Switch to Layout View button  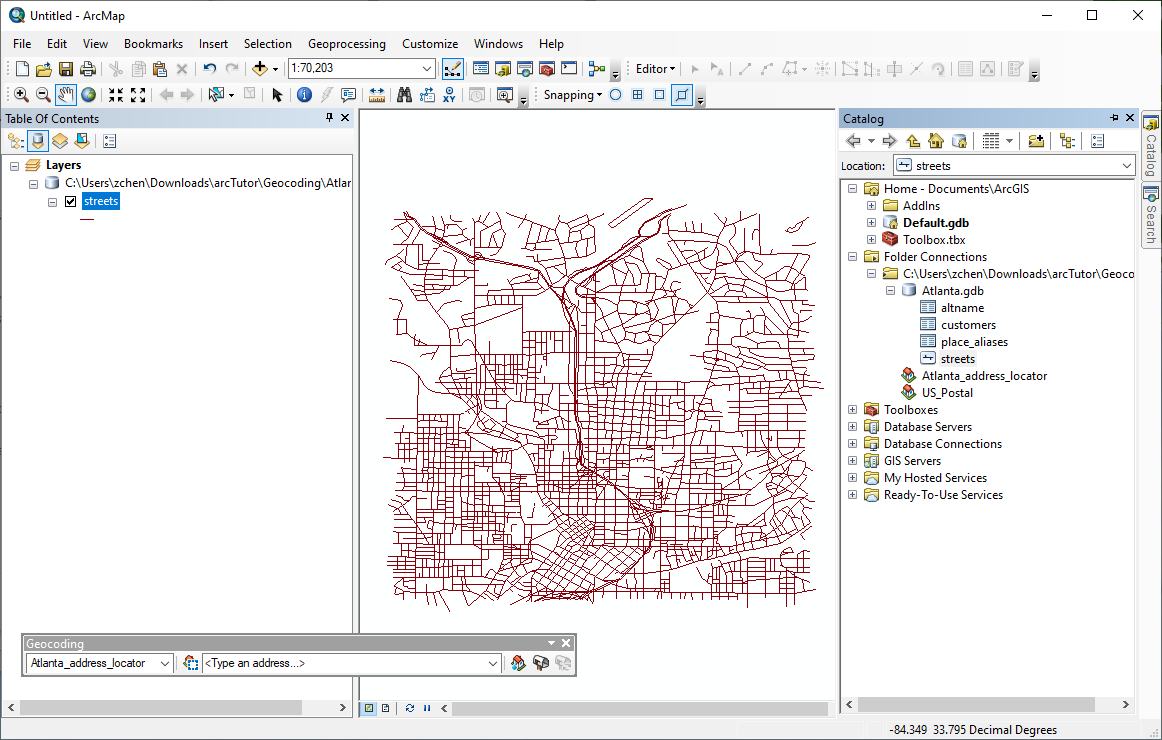pyautogui.click(x=385, y=708)
